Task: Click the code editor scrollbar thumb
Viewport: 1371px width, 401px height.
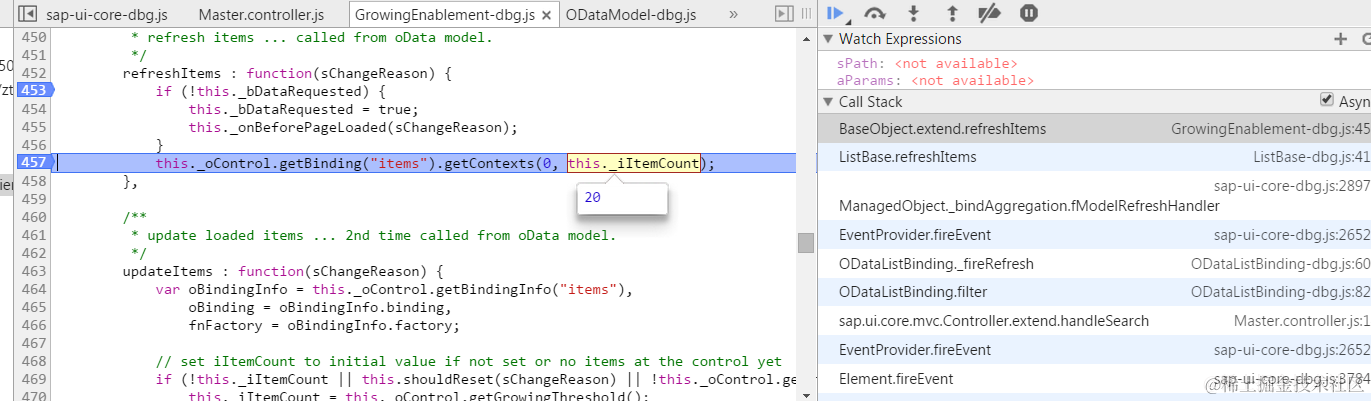Action: (805, 243)
